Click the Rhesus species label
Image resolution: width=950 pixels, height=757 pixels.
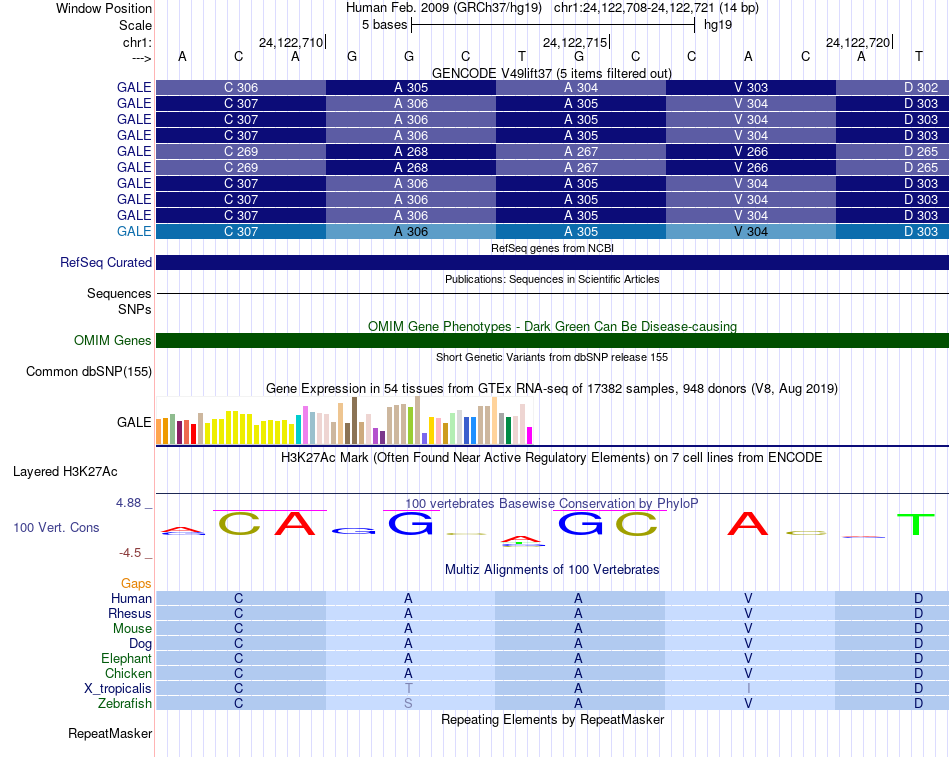pyautogui.click(x=130, y=613)
